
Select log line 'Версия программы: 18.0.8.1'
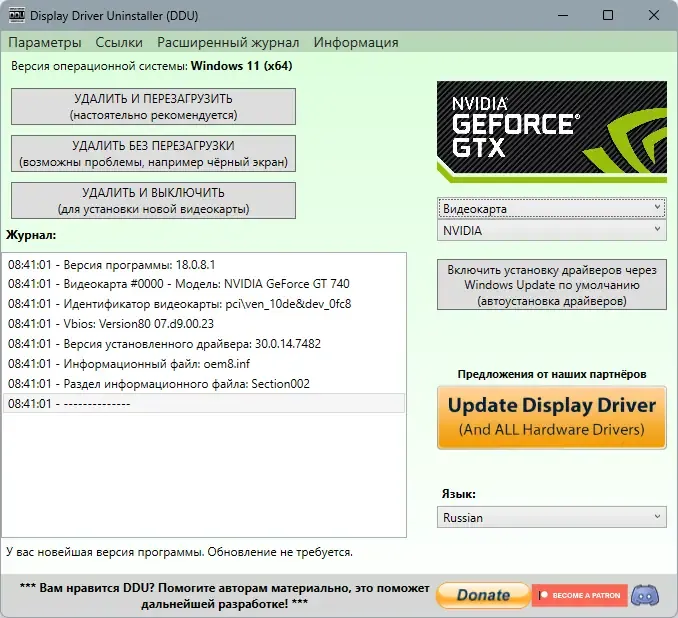(204, 264)
